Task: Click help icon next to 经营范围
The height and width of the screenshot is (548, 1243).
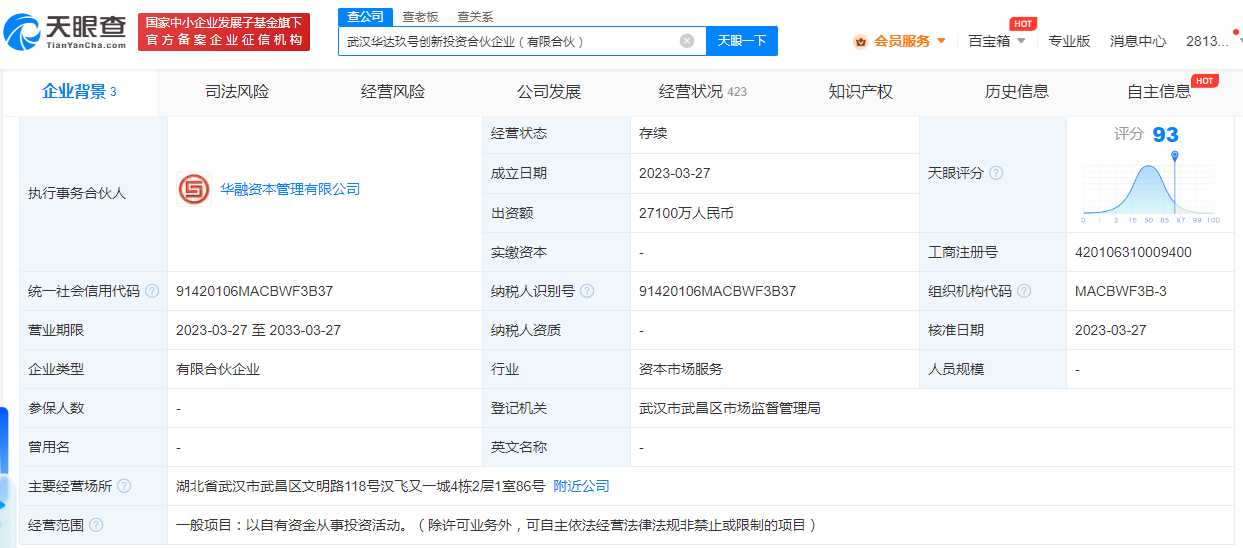Action: click(x=96, y=525)
